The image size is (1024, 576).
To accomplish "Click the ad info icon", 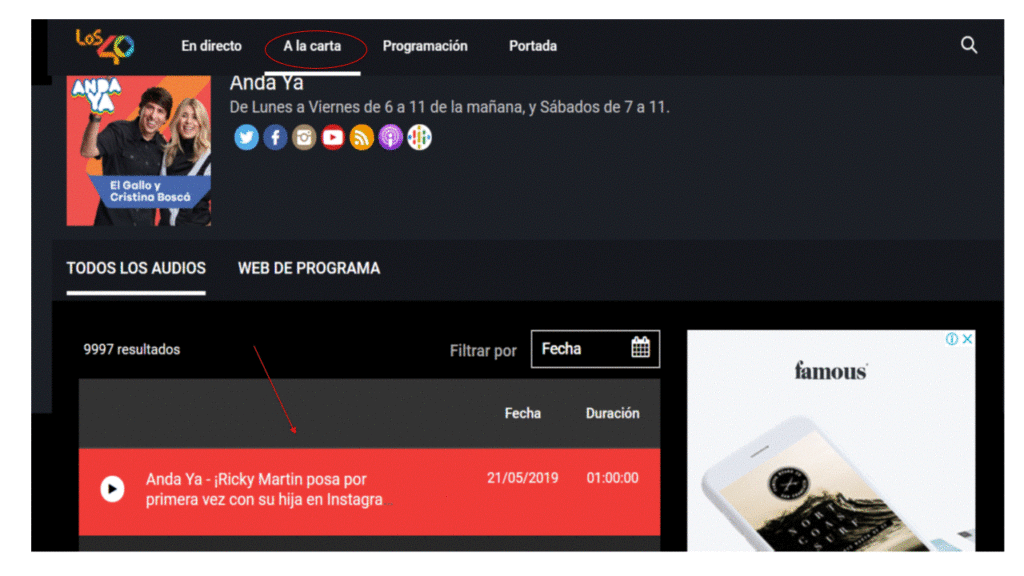I will click(x=952, y=338).
